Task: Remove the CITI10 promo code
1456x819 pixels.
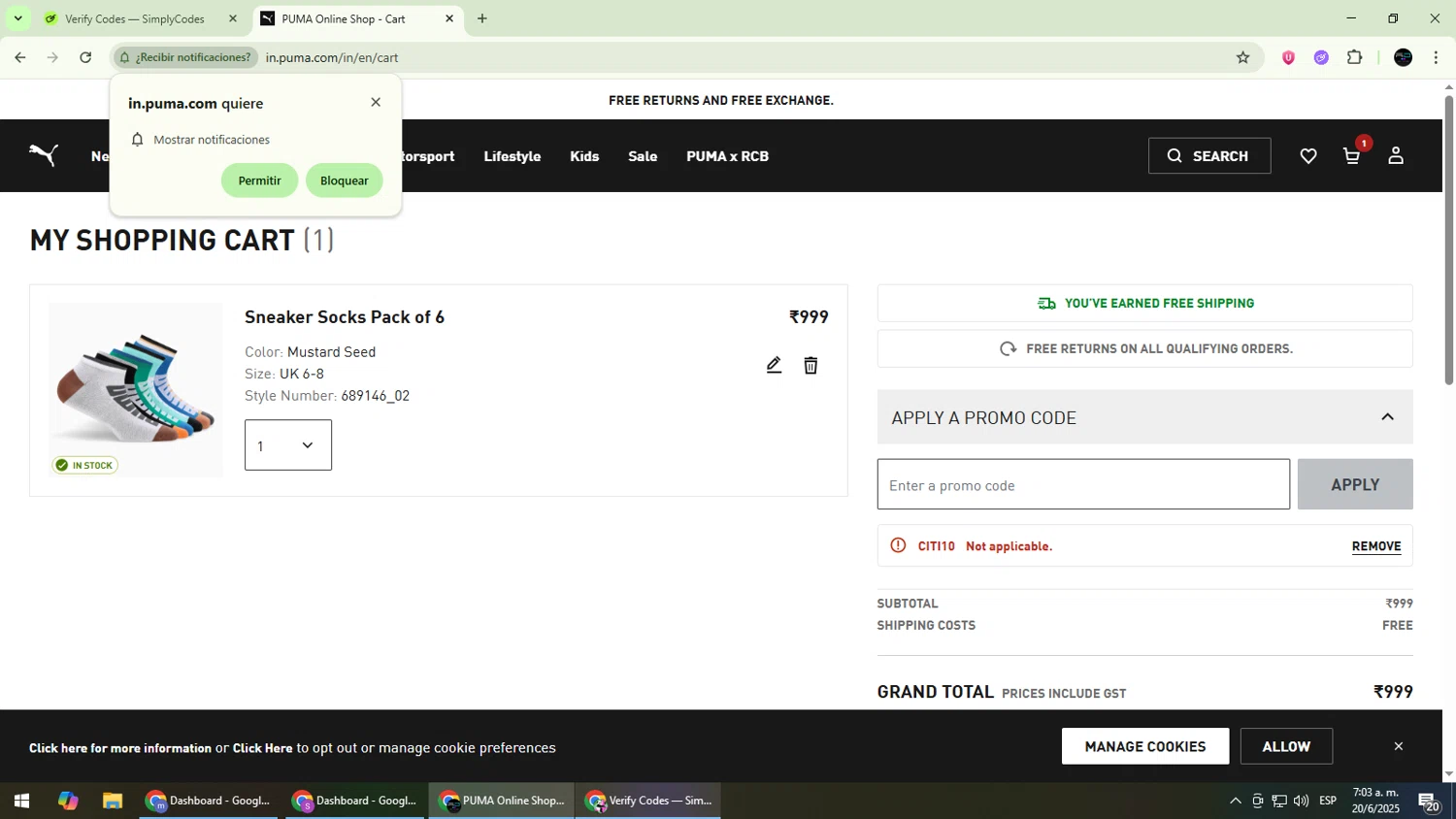Action: pyautogui.click(x=1376, y=546)
